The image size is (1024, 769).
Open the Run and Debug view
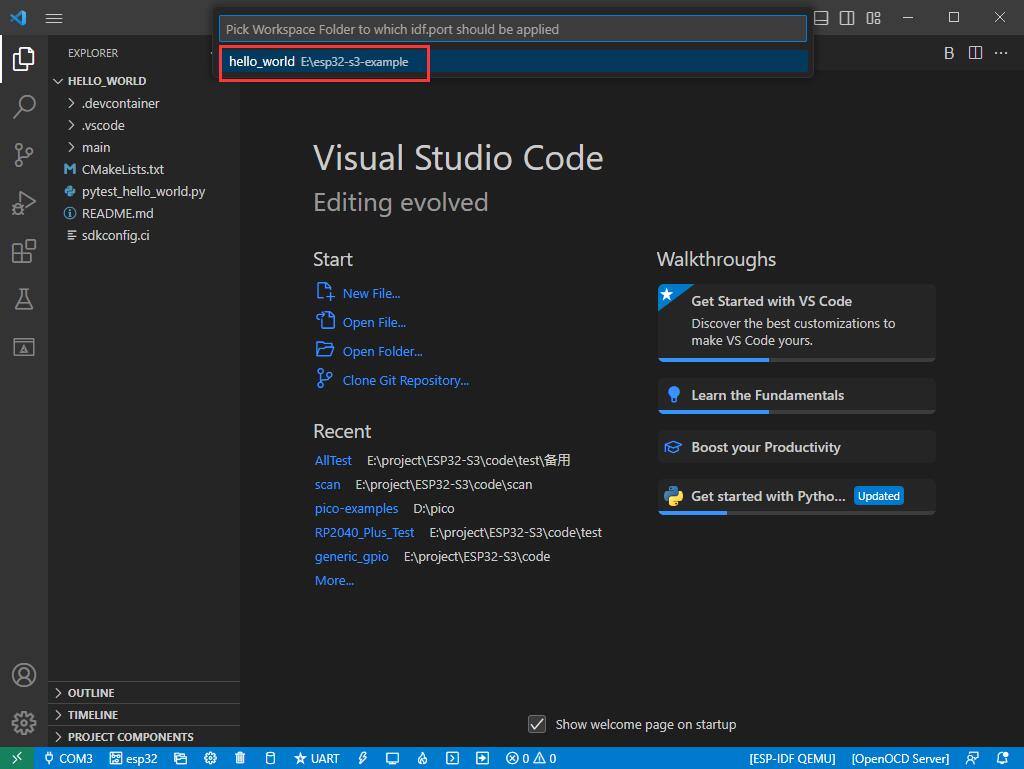[x=24, y=203]
